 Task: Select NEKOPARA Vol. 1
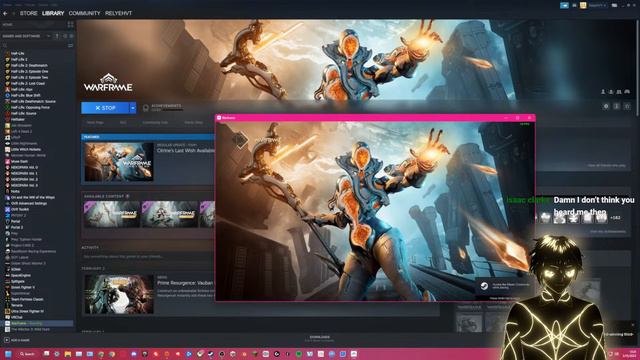click(24, 173)
